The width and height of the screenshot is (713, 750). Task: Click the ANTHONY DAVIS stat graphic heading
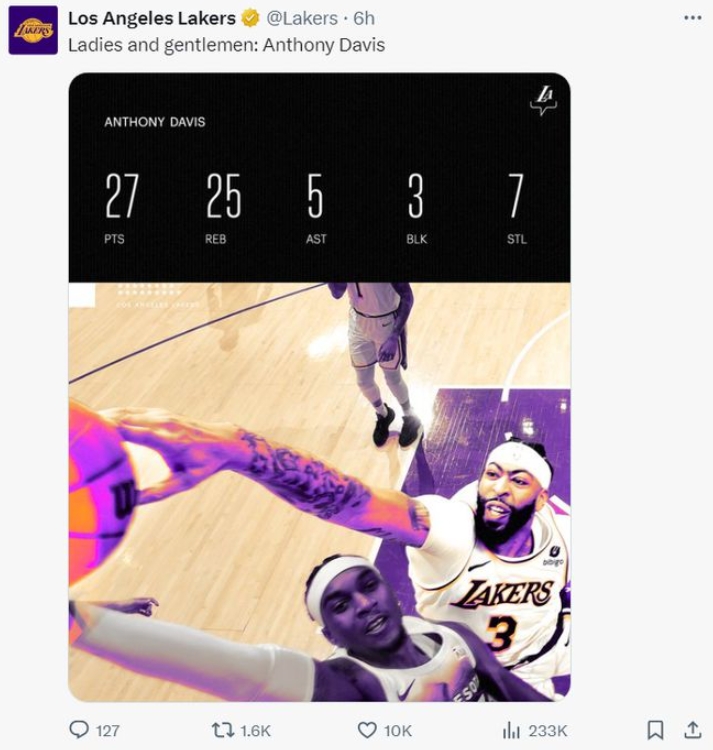click(154, 122)
